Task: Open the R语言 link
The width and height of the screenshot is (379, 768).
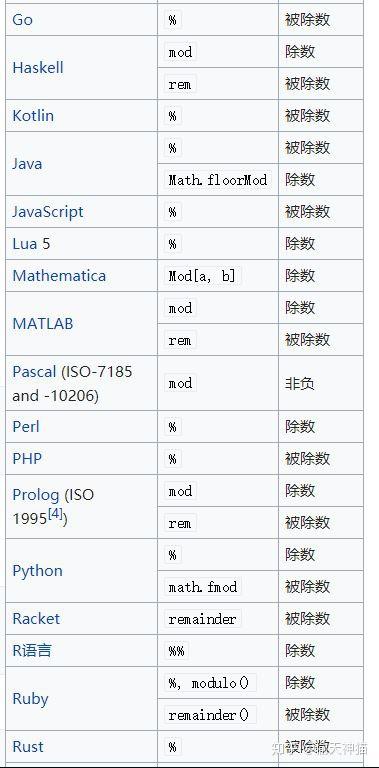Action: click(31, 650)
